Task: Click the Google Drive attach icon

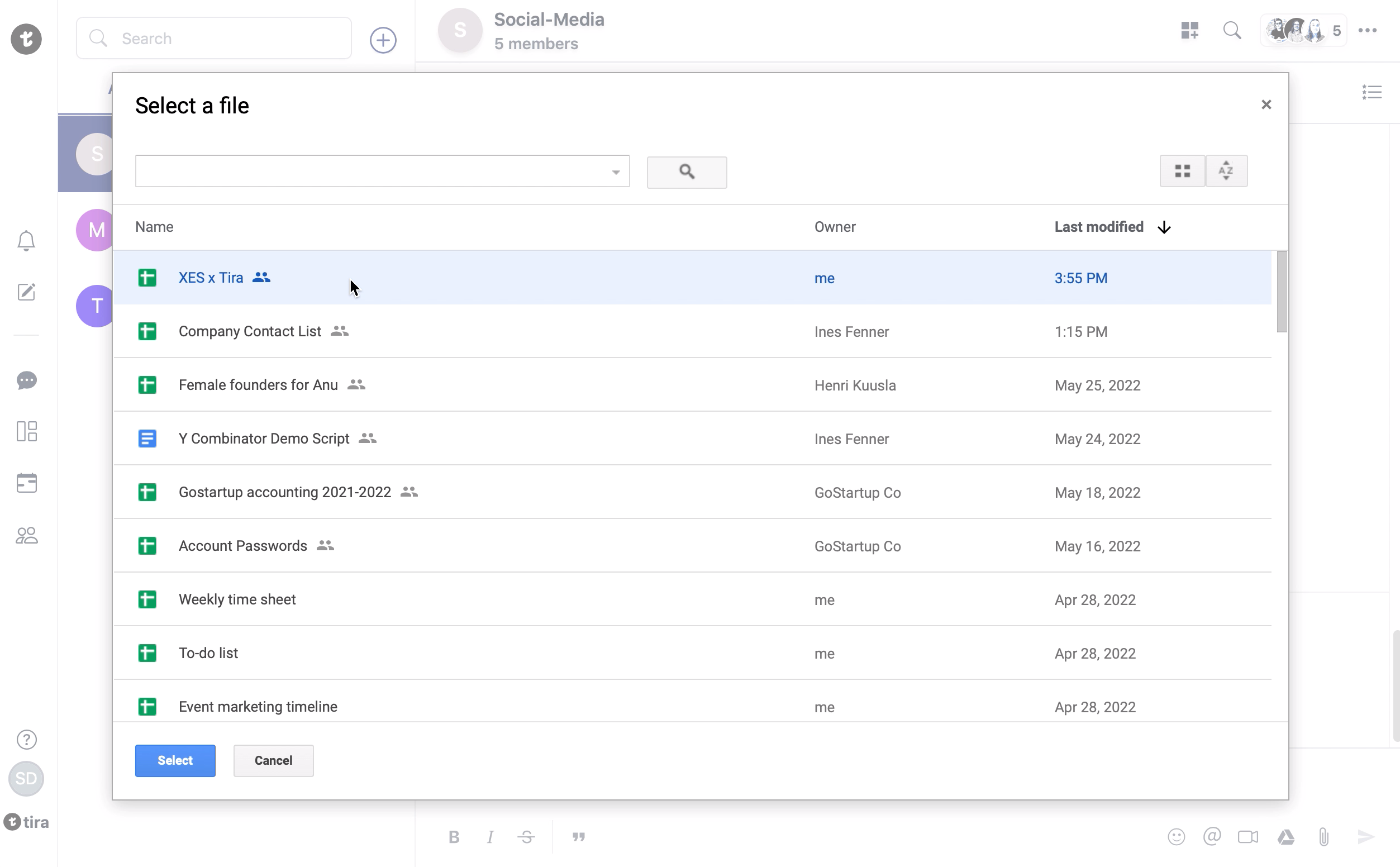Action: [x=1286, y=837]
